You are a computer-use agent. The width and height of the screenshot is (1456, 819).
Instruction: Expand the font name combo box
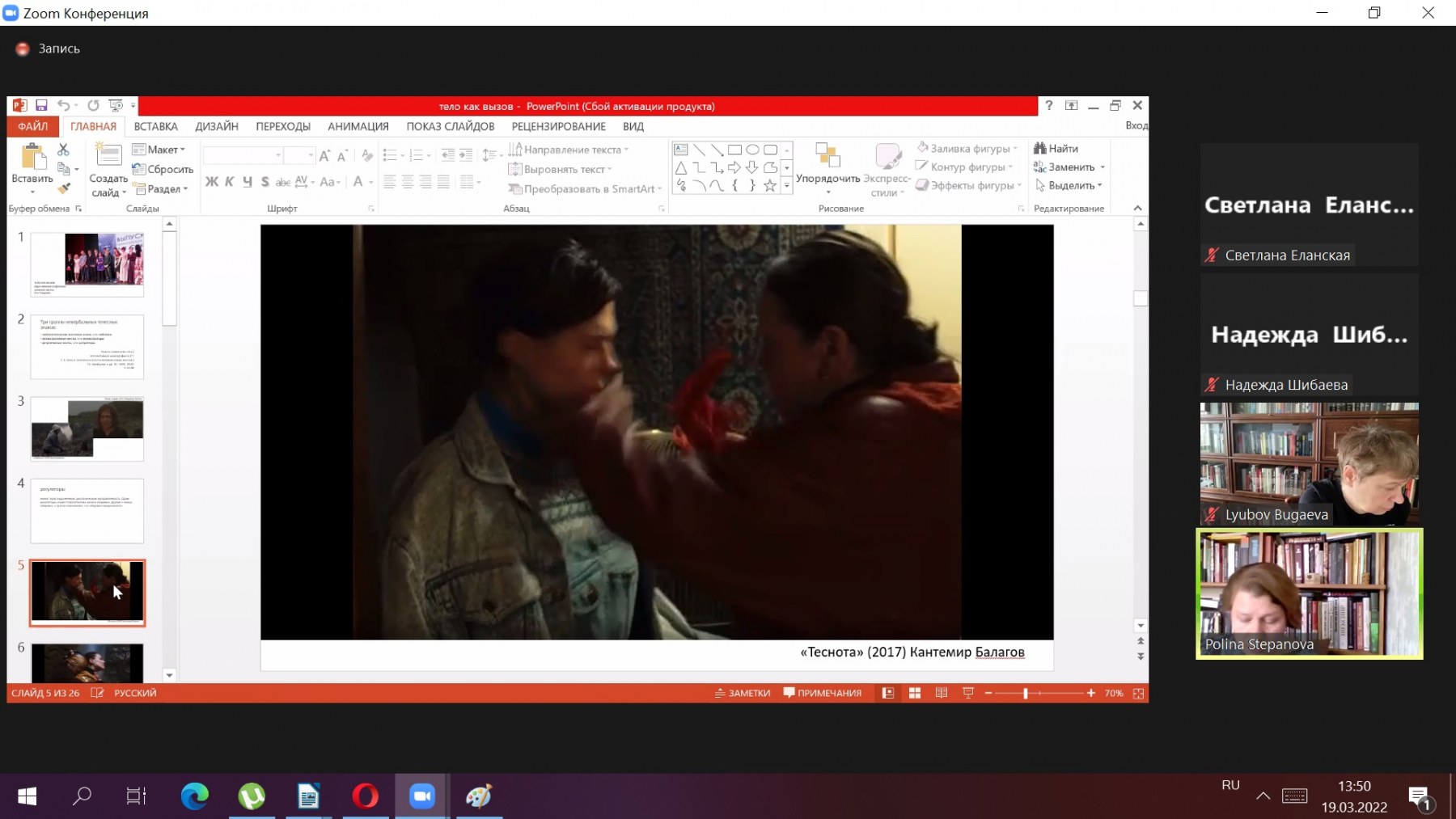click(x=278, y=155)
